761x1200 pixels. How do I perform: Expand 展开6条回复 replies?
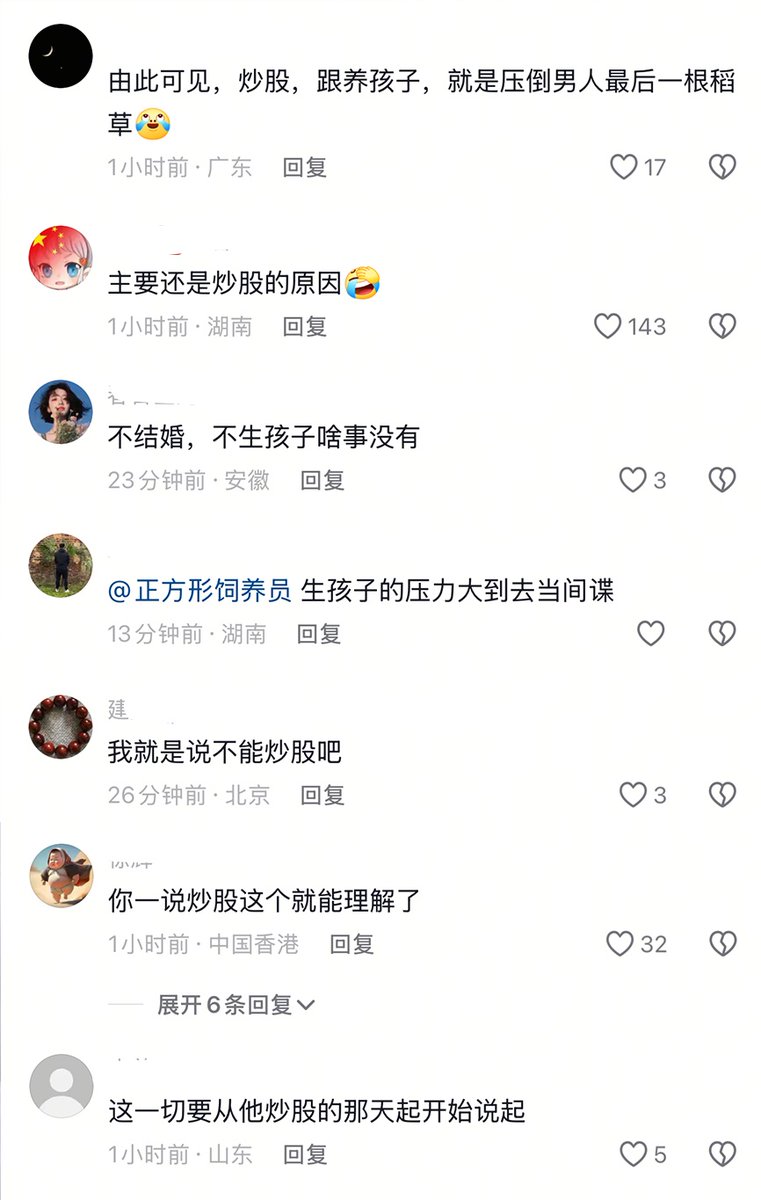pyautogui.click(x=236, y=1005)
